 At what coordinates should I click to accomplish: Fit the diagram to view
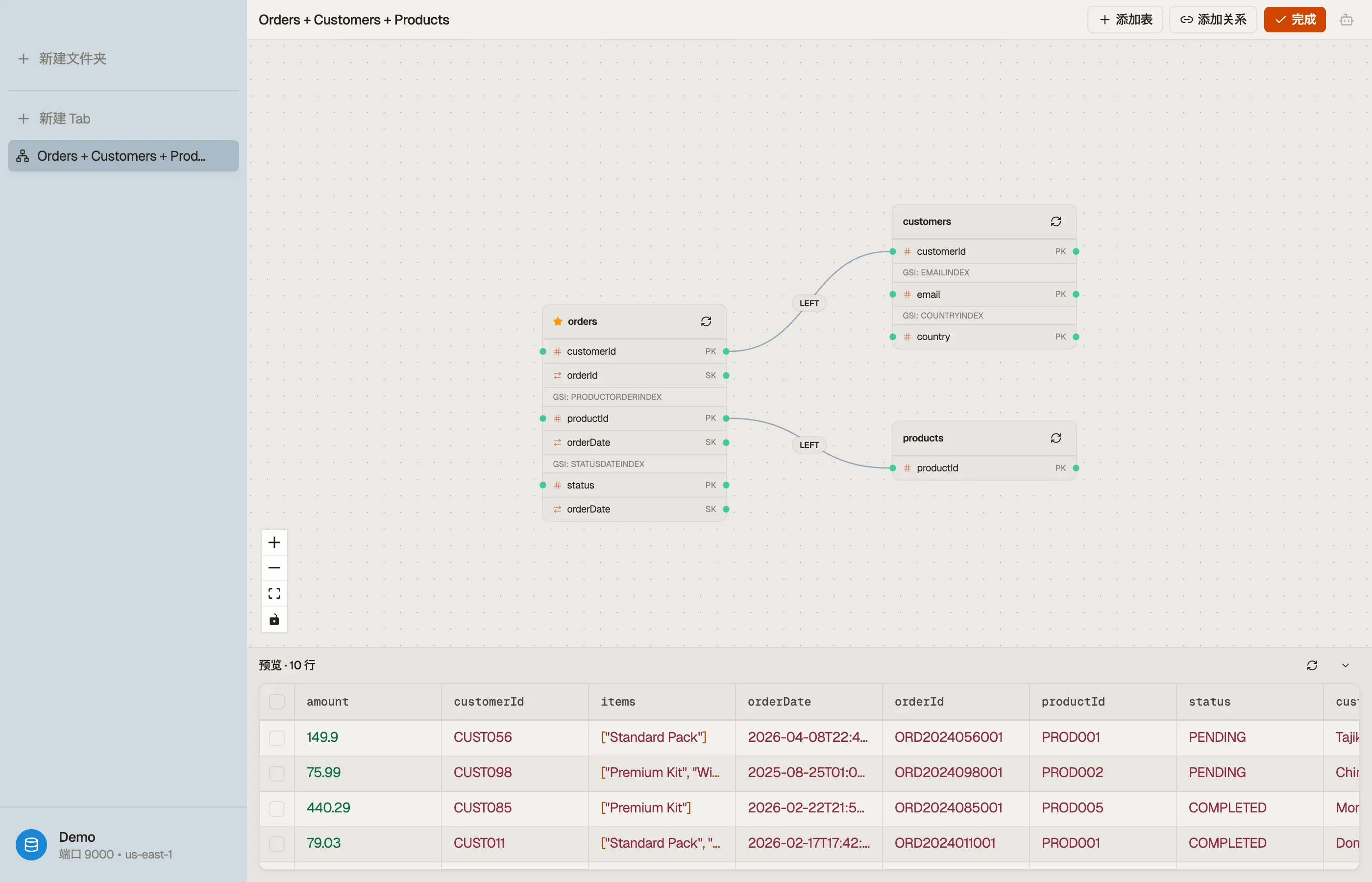pos(274,593)
